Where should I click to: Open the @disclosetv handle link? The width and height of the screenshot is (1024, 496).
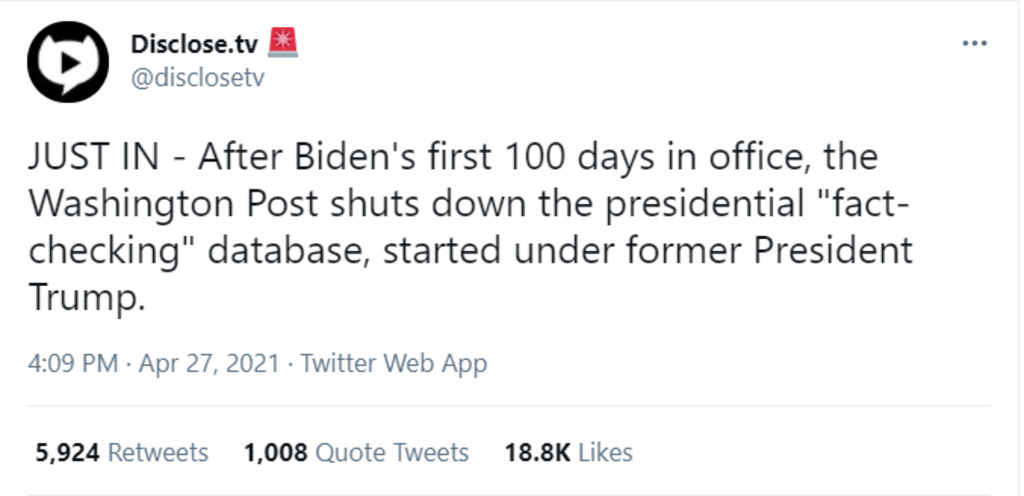[x=198, y=79]
